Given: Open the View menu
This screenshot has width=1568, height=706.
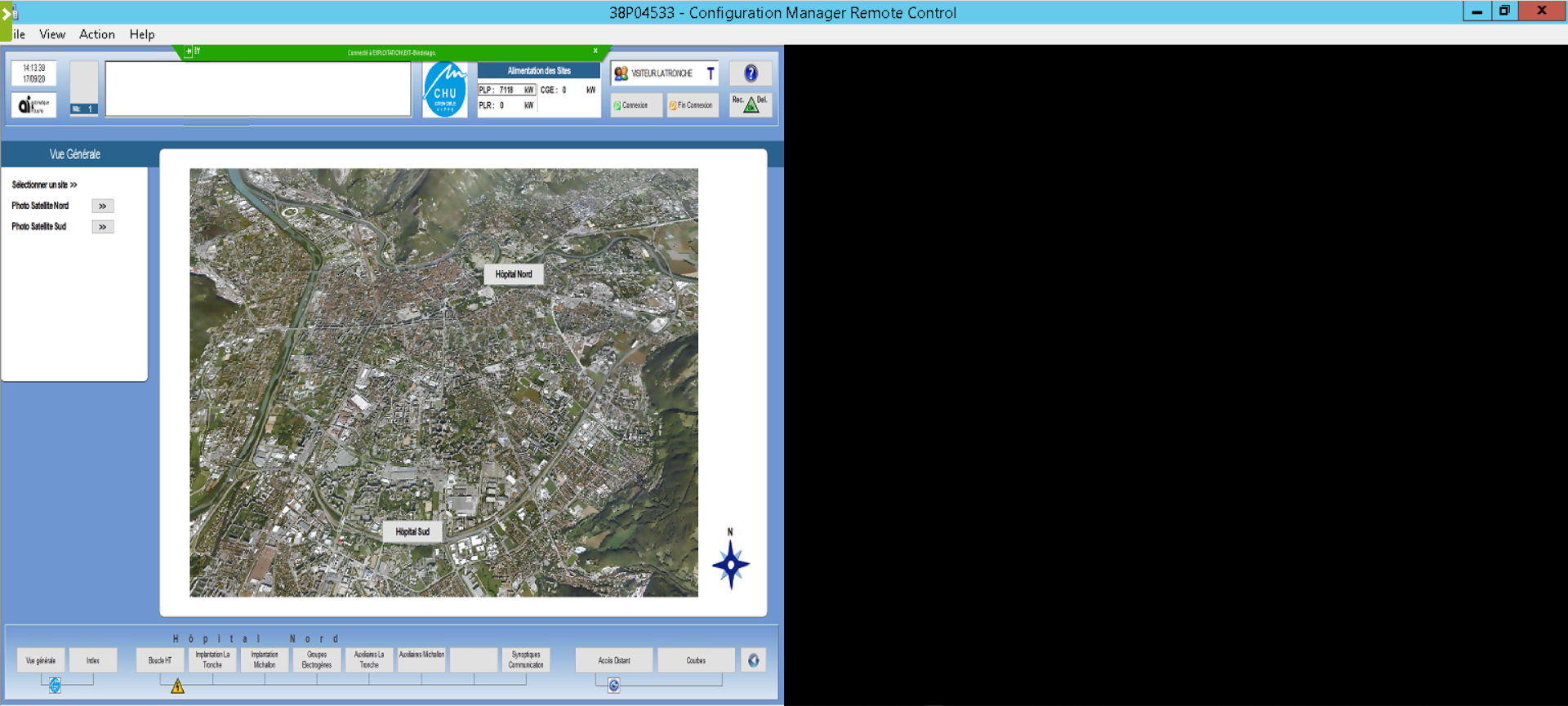Looking at the screenshot, I should pos(52,34).
